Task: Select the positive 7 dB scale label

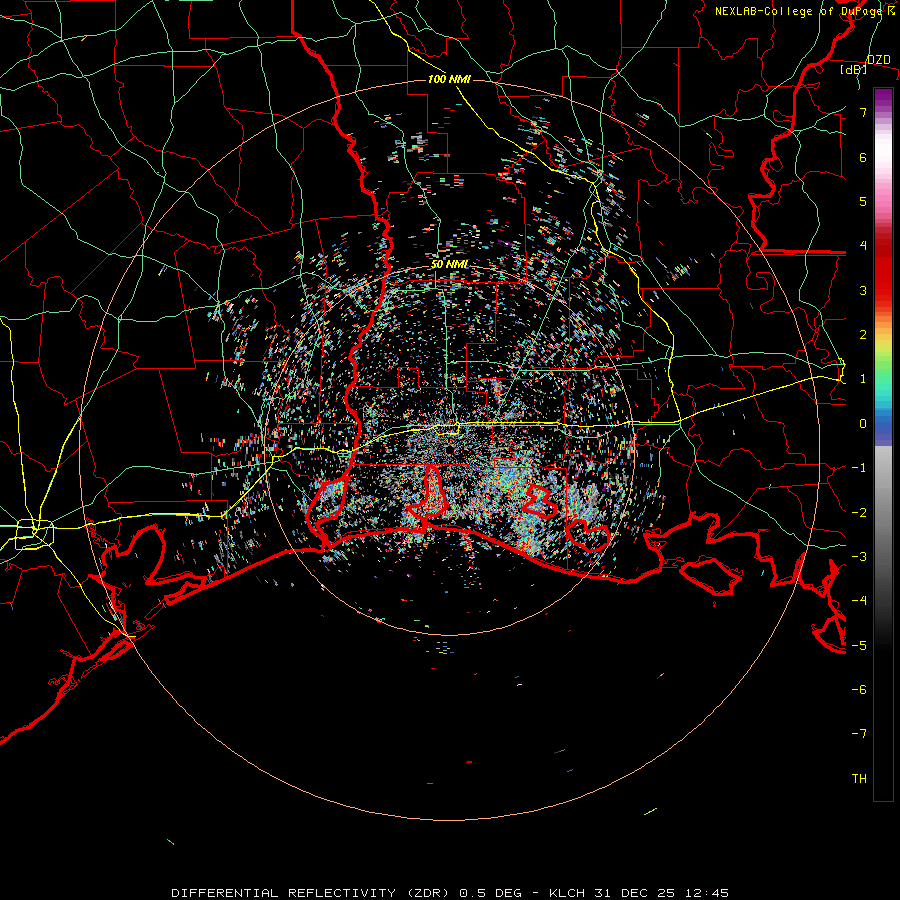Action: [x=863, y=112]
